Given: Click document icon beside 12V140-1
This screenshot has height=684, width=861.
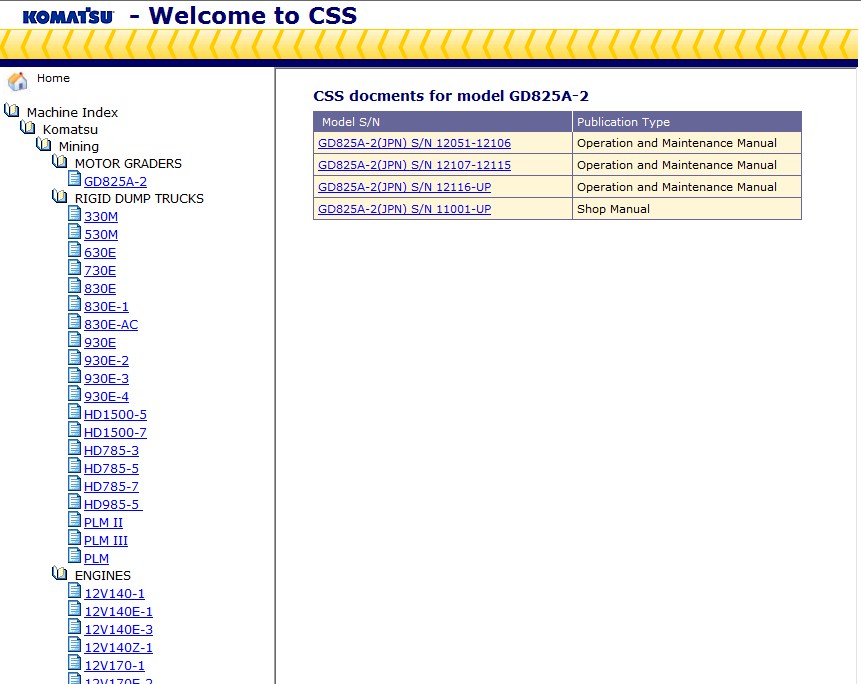Looking at the screenshot, I should (x=75, y=591).
